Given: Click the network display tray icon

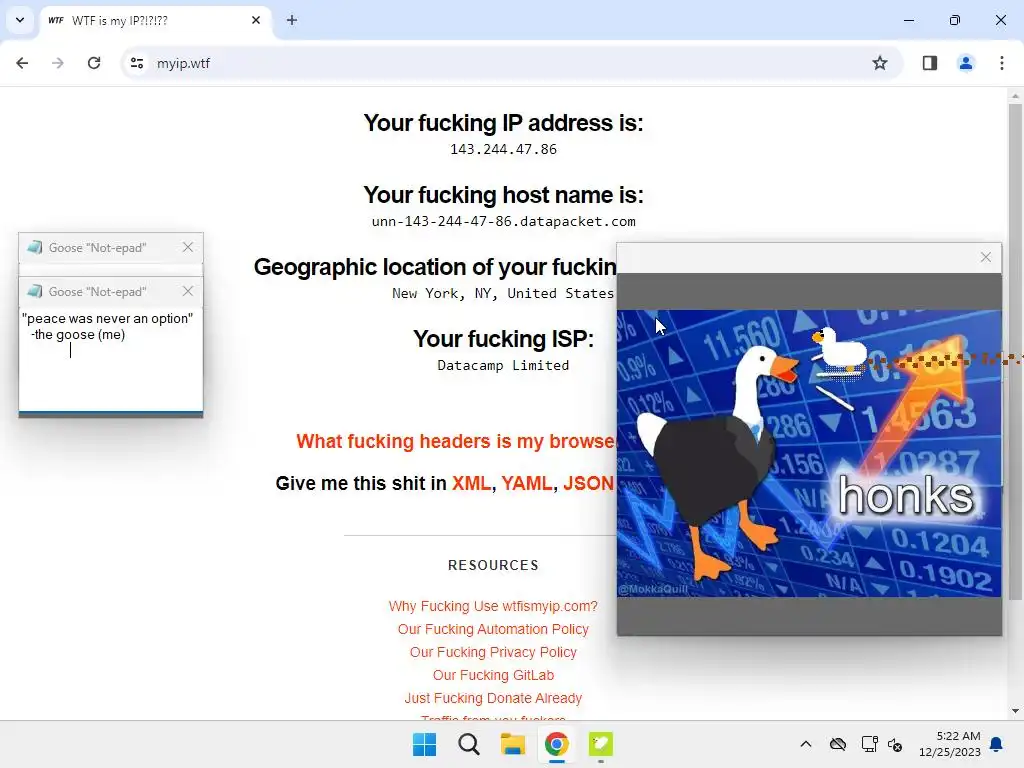Looking at the screenshot, I should 869,744.
